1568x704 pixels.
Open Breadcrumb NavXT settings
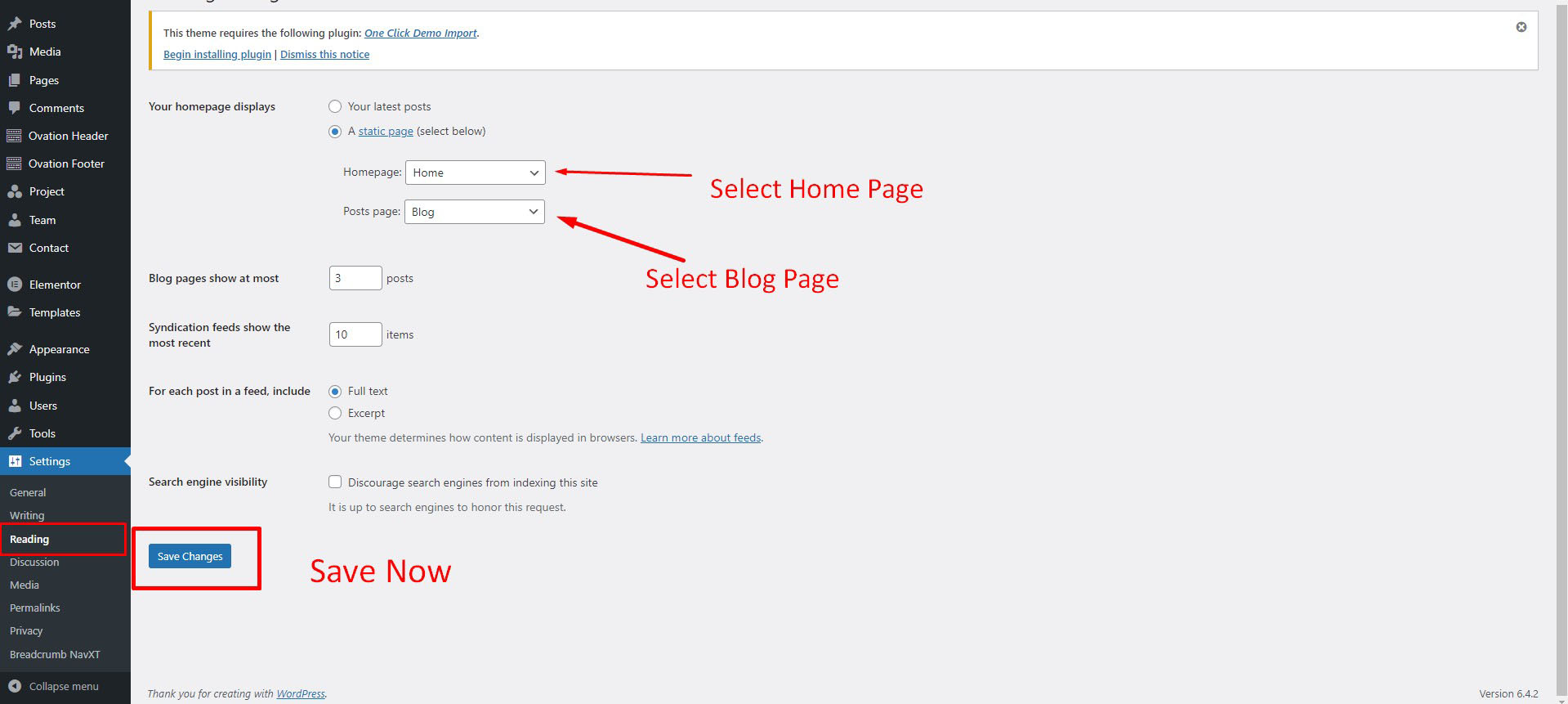click(55, 654)
